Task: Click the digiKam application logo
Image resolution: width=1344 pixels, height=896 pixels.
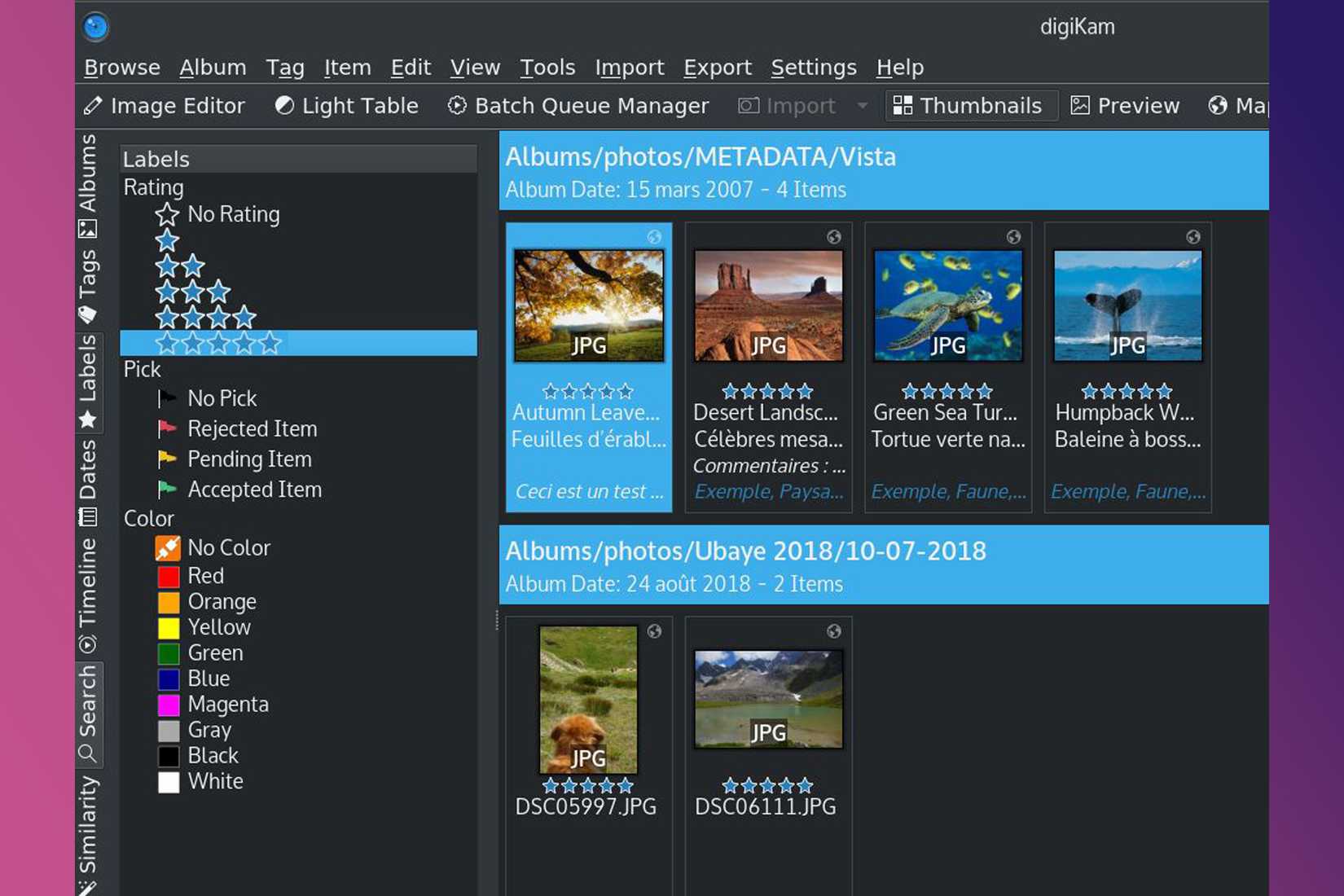Action: tap(95, 27)
